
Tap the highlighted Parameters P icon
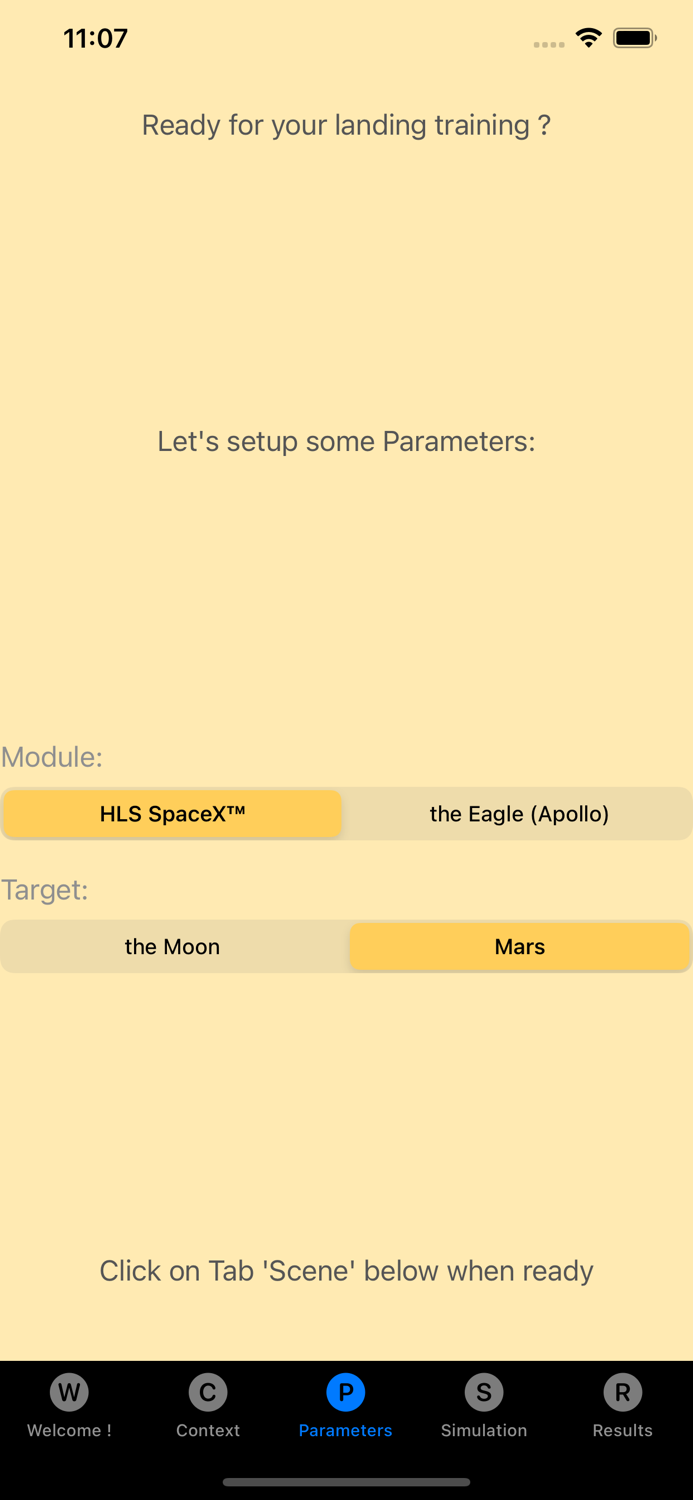345,1392
